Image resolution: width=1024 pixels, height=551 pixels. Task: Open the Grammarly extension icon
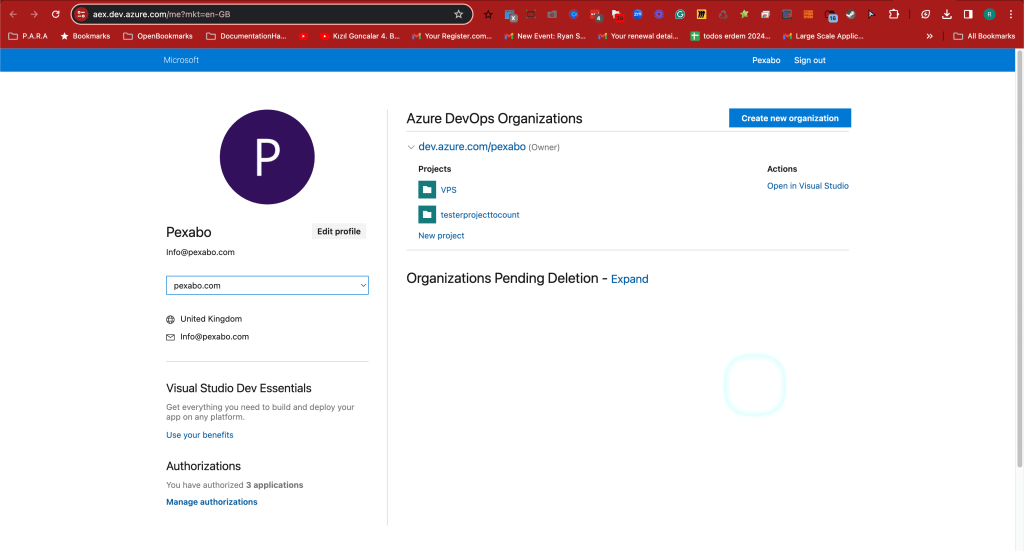pyautogui.click(x=680, y=14)
